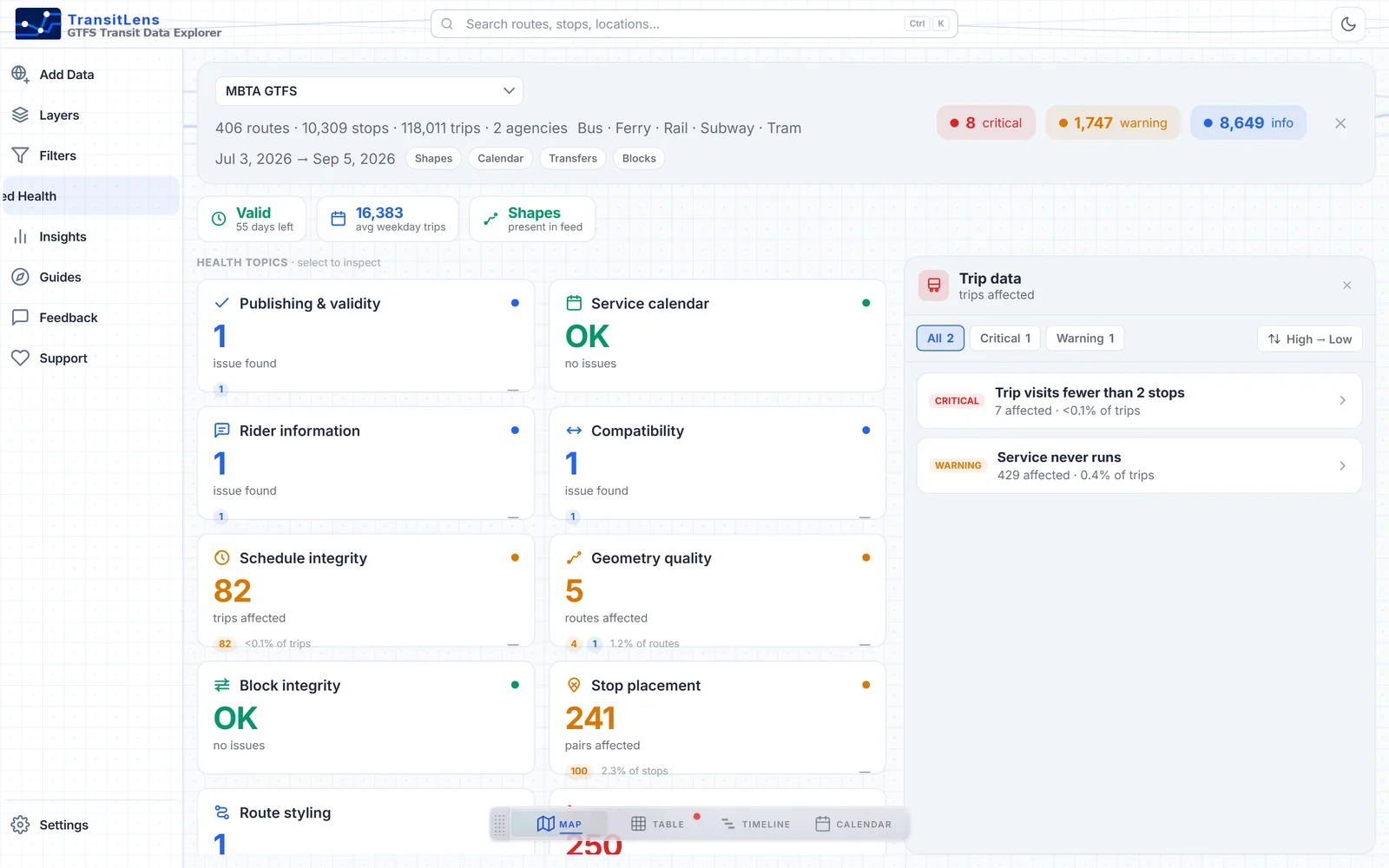The height and width of the screenshot is (868, 1389).
Task: Click the Trip data bus icon
Action: (x=934, y=286)
